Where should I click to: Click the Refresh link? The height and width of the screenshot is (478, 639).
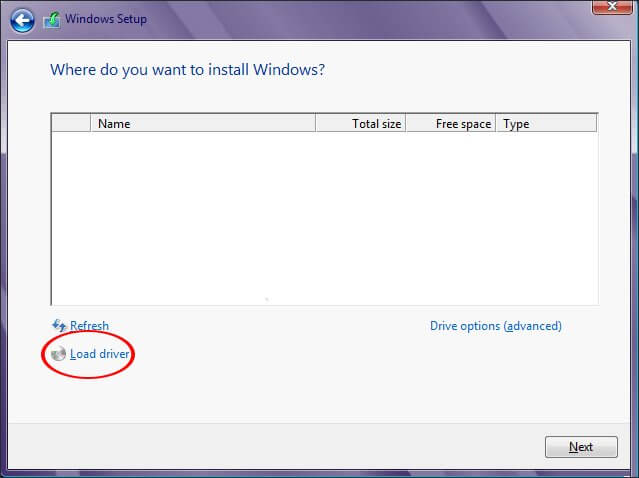click(89, 326)
